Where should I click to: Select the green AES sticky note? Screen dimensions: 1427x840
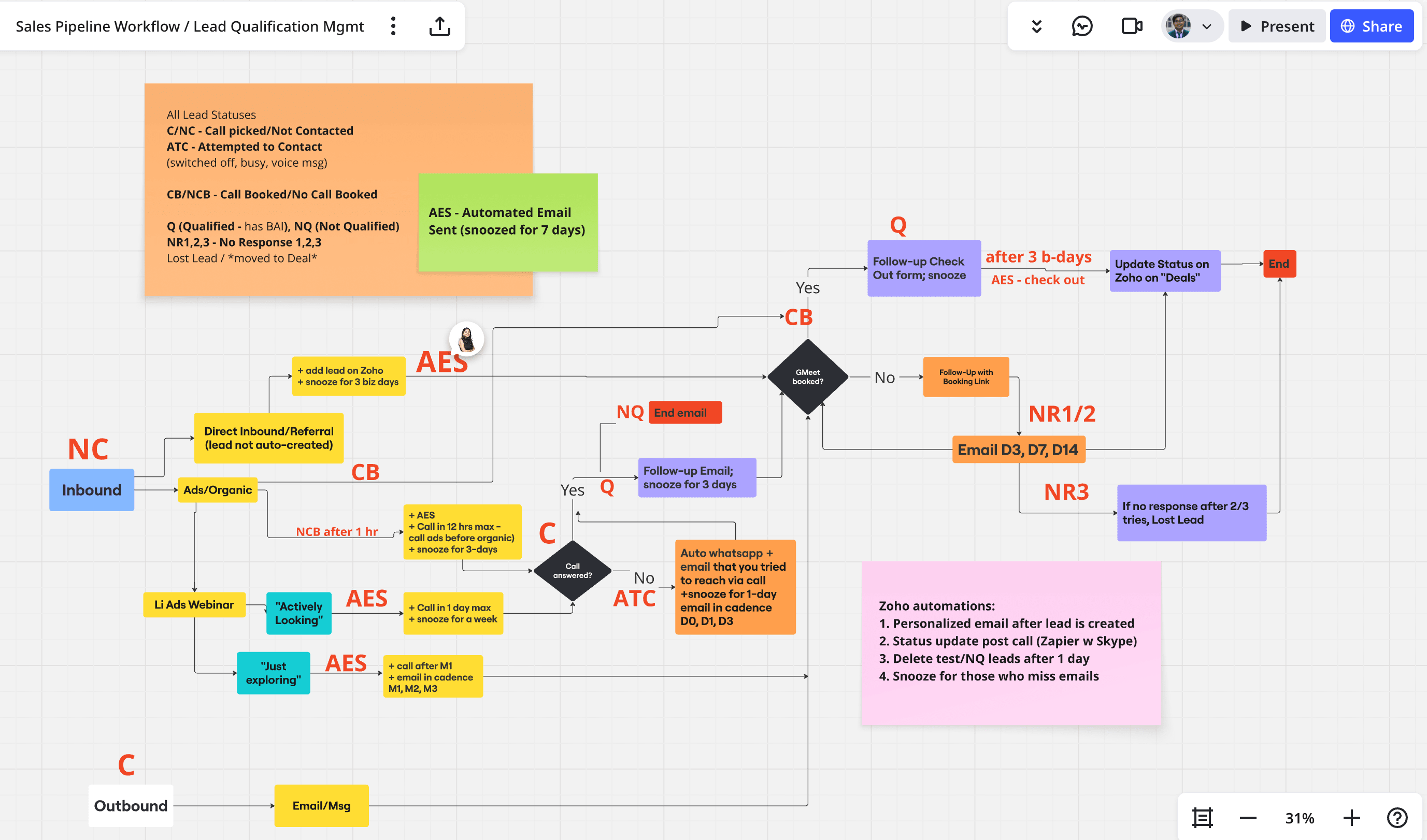[x=507, y=222]
